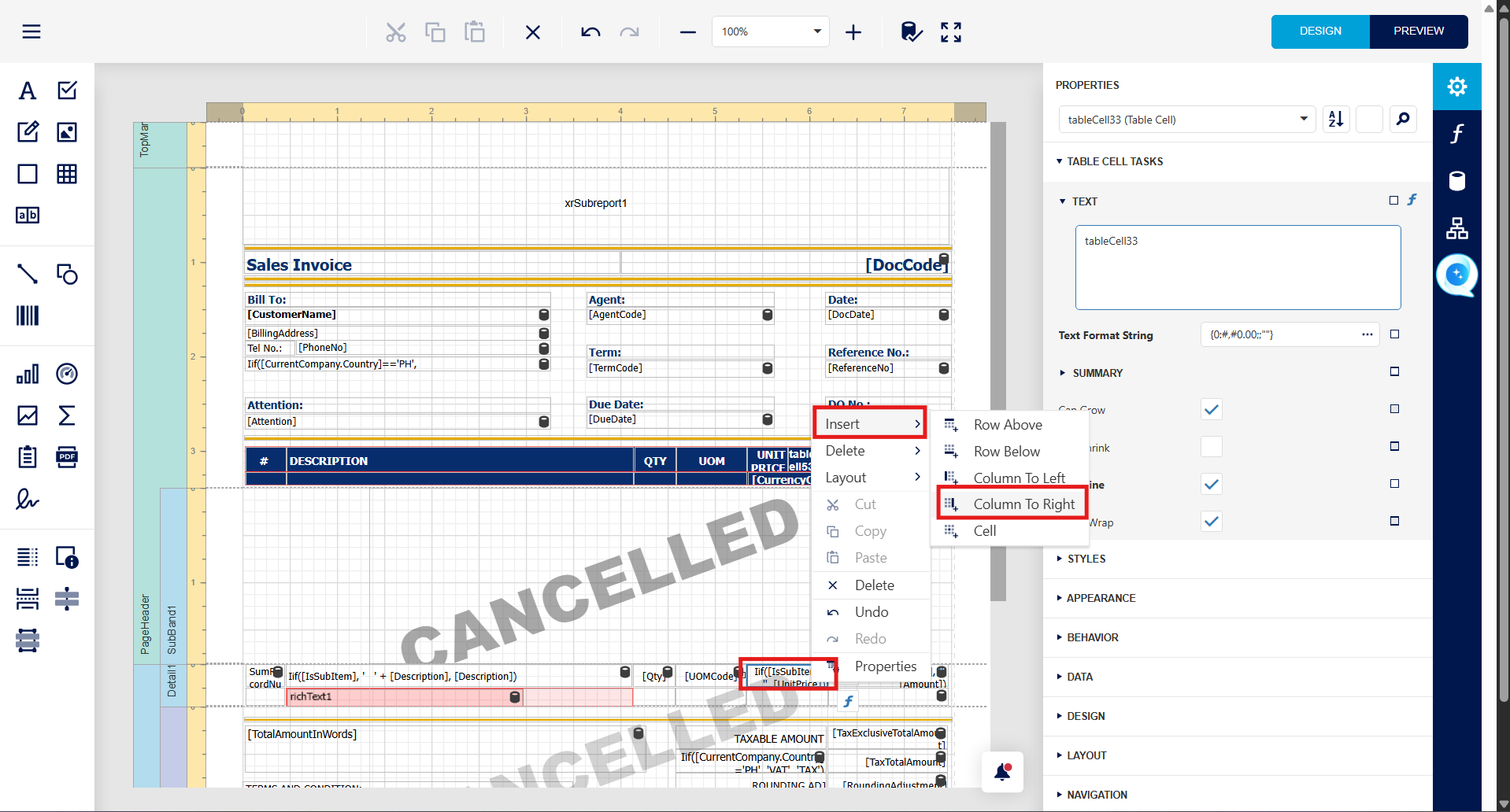Choose Cell in the Insert submenu
Screen dimensions: 1510x812
click(1011, 531)
